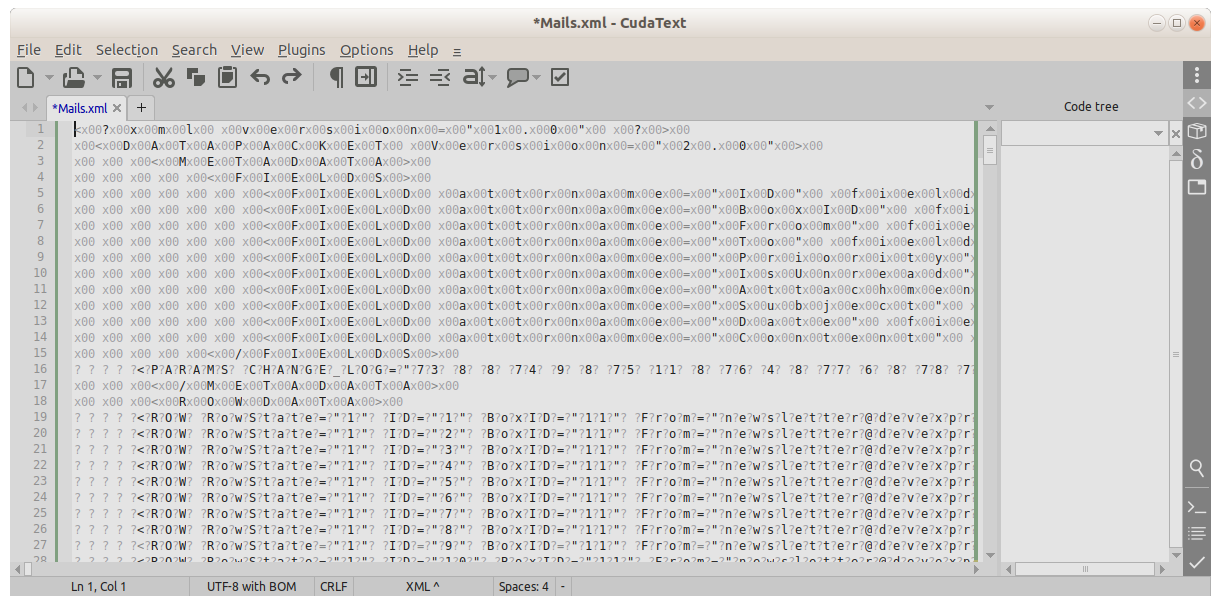
Task: Unindent selected lines toolbar icon
Action: click(440, 77)
